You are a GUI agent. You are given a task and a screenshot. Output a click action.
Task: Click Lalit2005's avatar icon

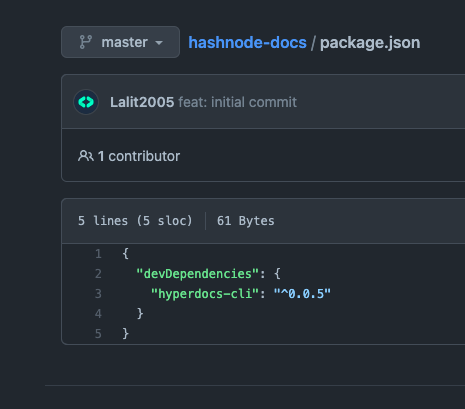click(x=86, y=102)
